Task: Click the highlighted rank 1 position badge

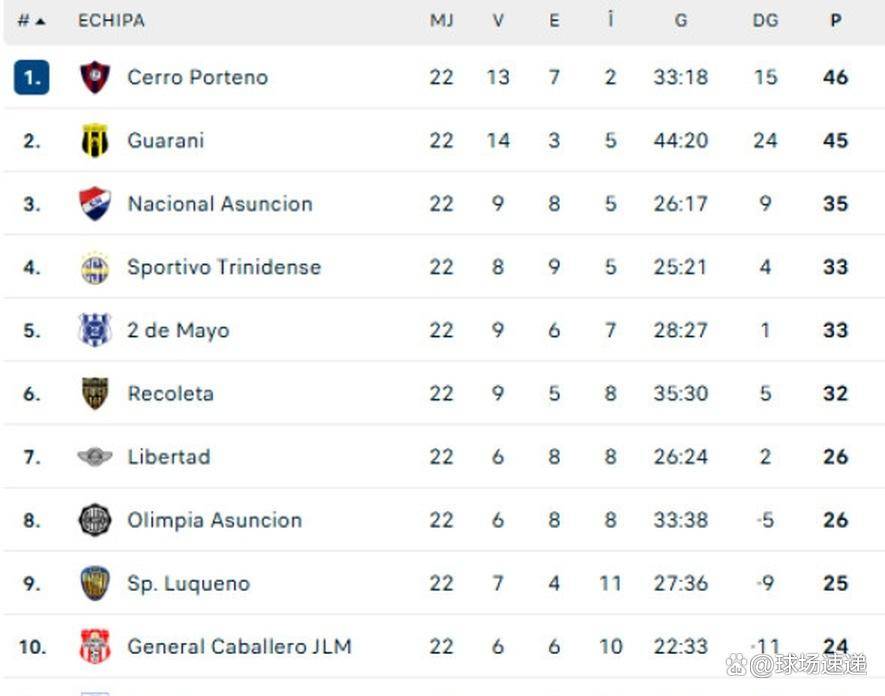Action: coord(32,77)
